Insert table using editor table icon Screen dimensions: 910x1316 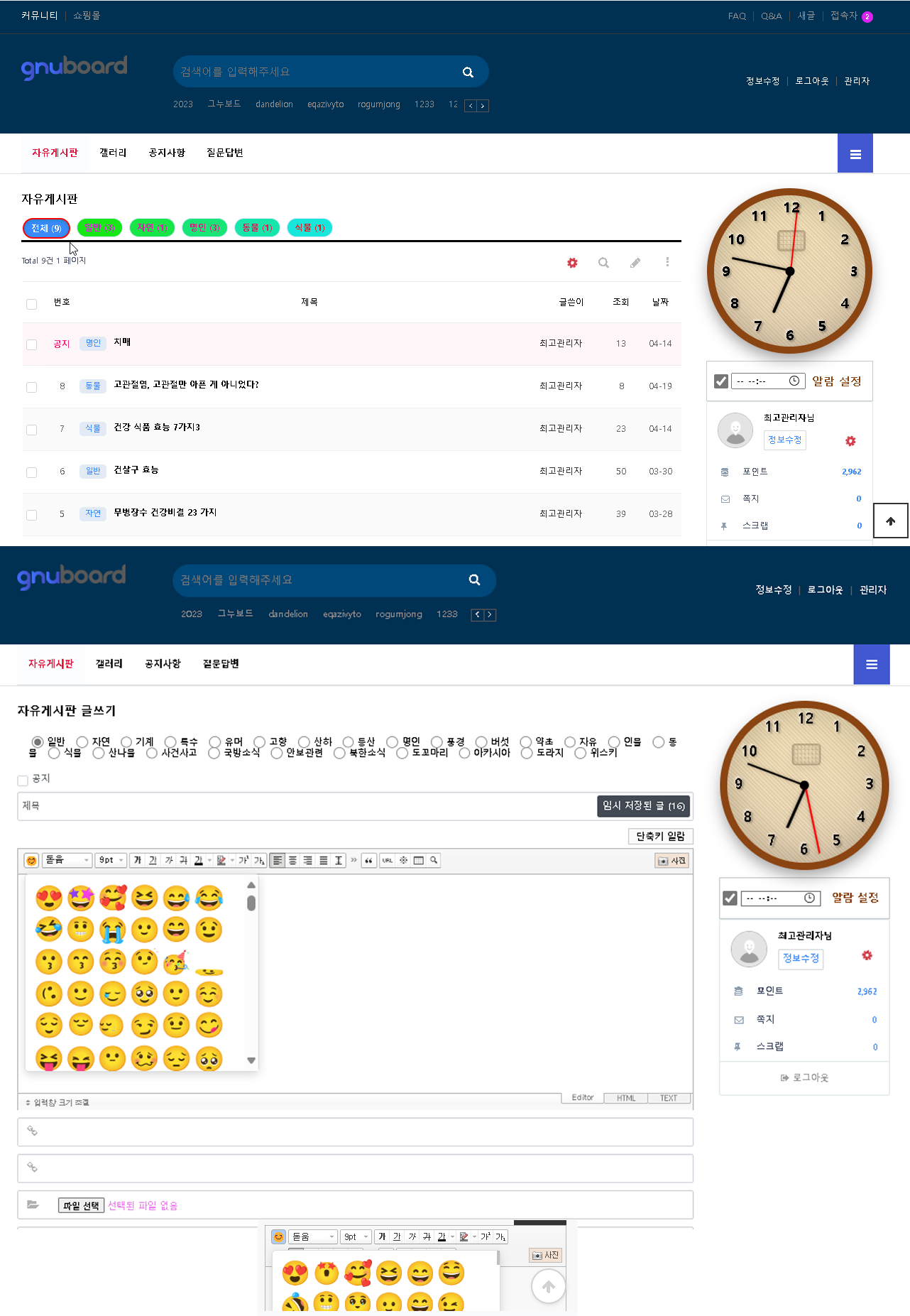point(419,861)
